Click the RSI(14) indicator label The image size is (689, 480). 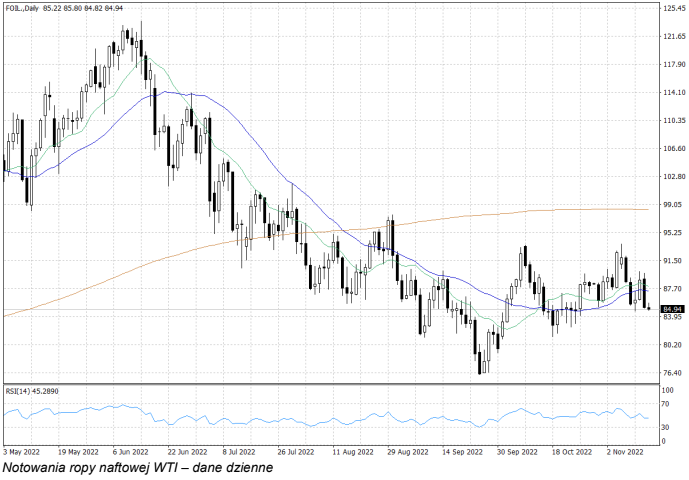(31, 391)
